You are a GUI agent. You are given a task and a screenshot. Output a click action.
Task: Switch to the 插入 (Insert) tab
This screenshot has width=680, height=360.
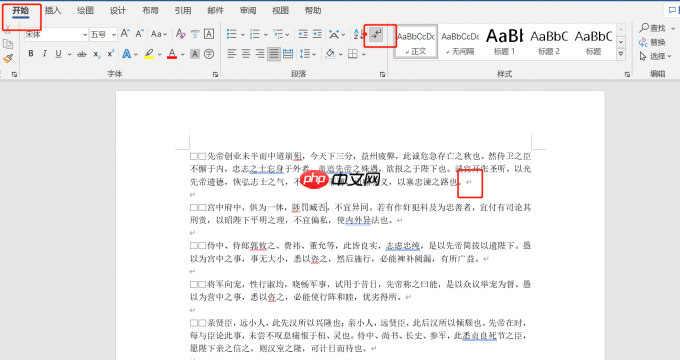pos(53,10)
